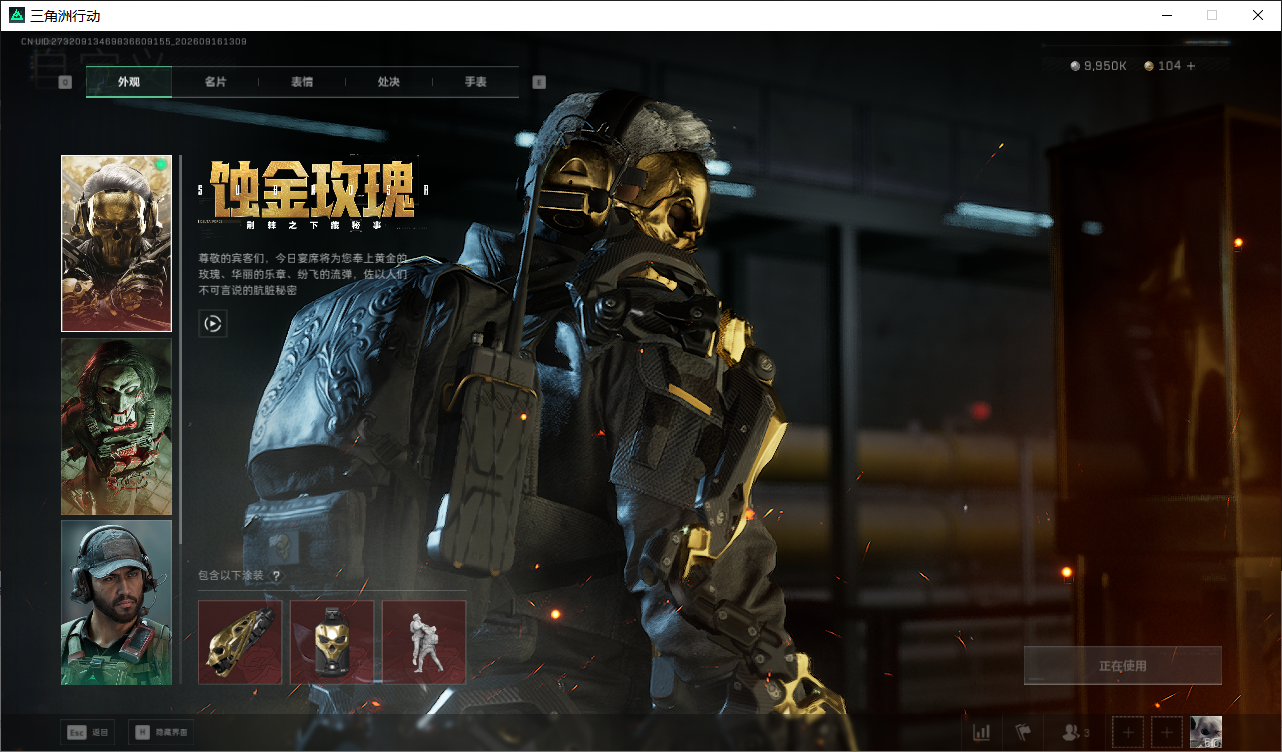1282x752 pixels.
Task: Open the 手表 tab
Action: pyautogui.click(x=475, y=82)
